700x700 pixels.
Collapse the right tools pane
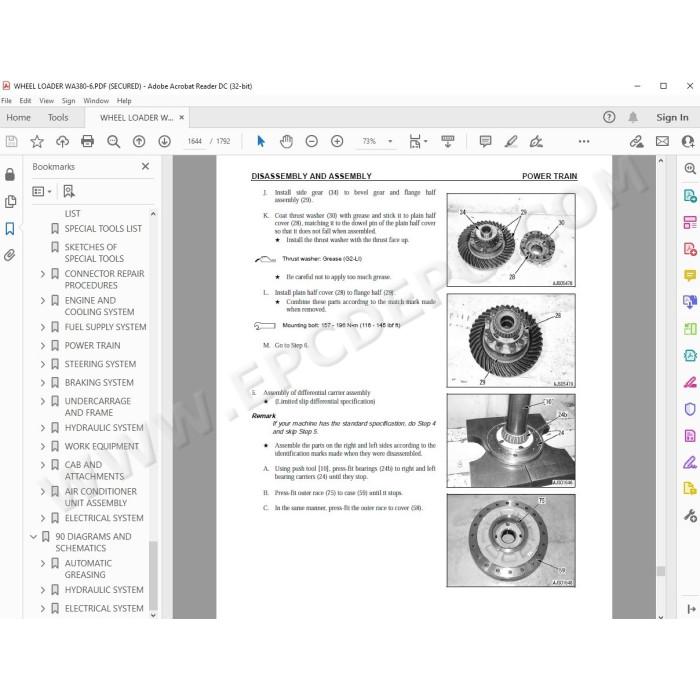point(691,608)
